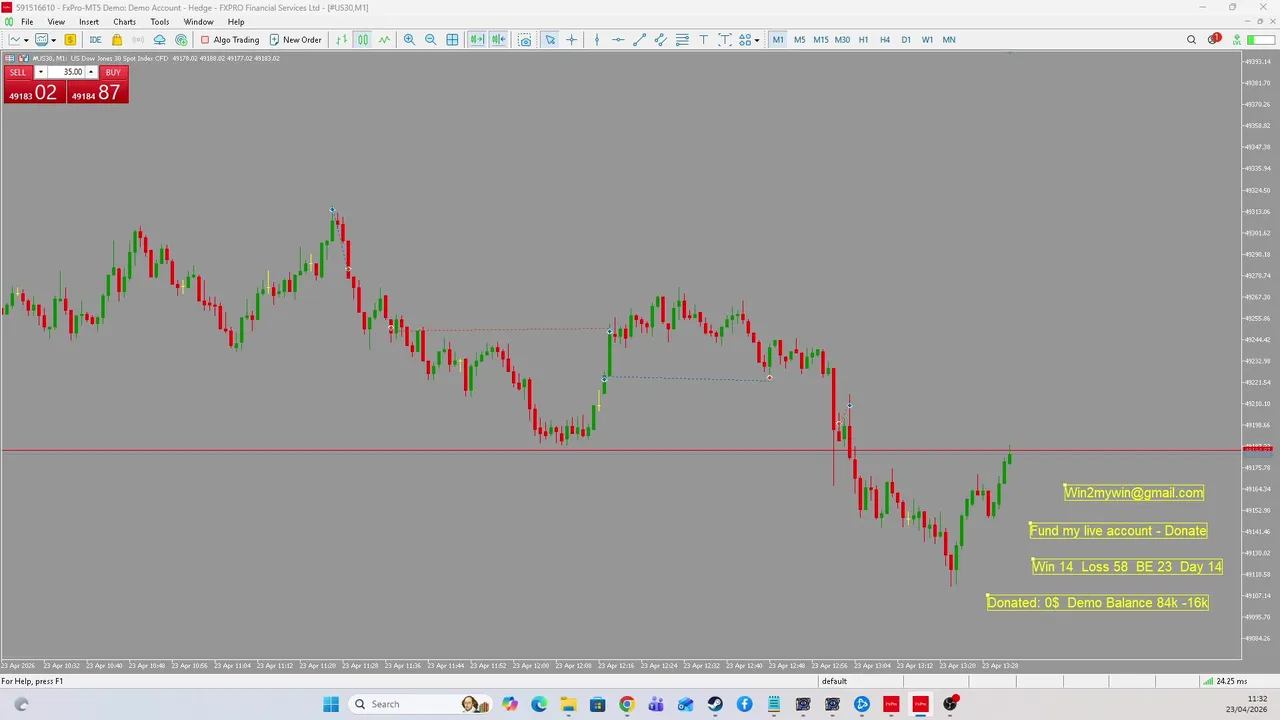1280x720 pixels.
Task: Switch to the H4 timeframe
Action: click(x=884, y=40)
